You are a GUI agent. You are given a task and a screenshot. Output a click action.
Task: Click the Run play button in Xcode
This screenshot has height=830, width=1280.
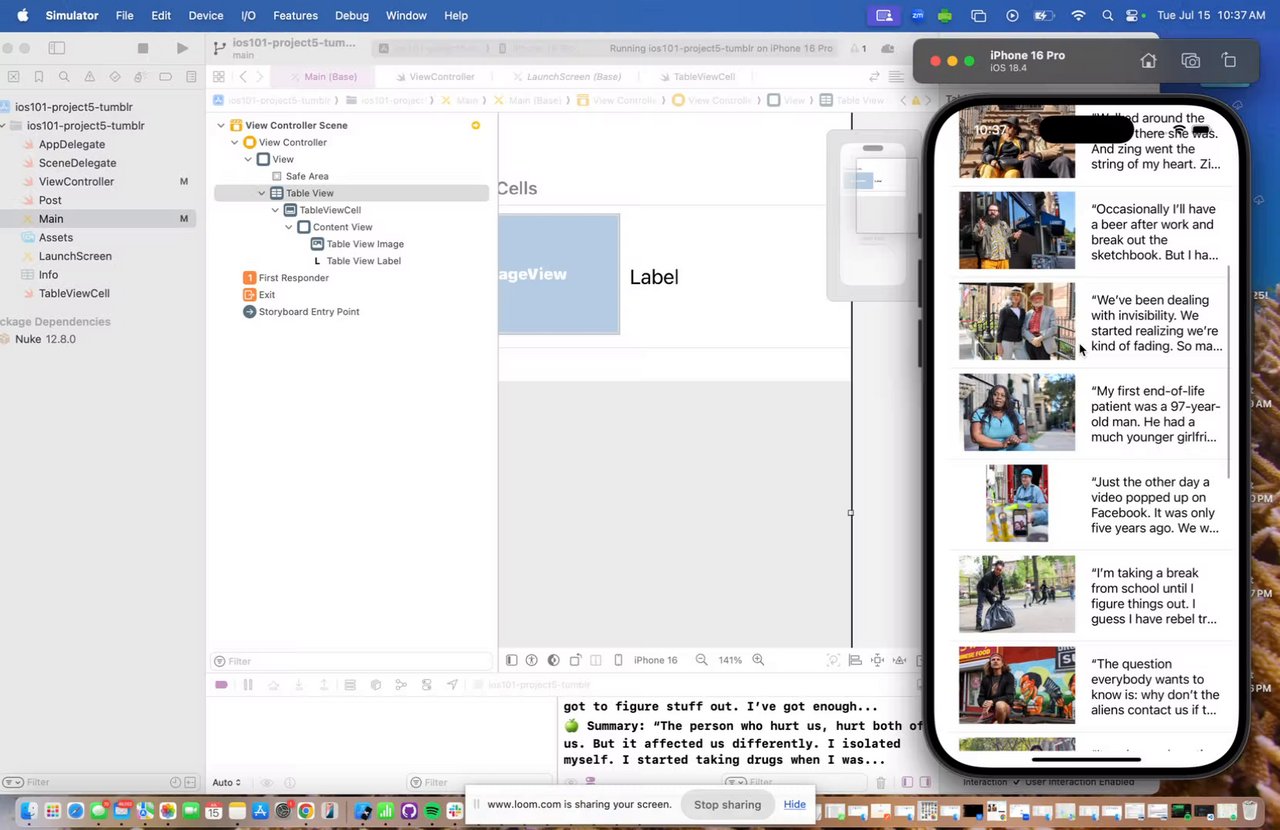[182, 48]
